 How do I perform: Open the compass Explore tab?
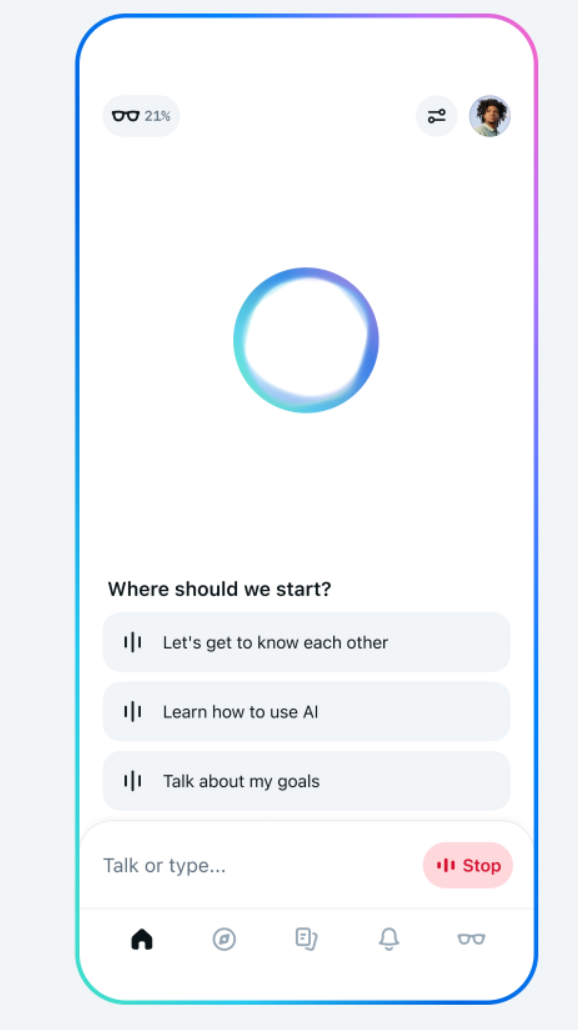coord(224,939)
